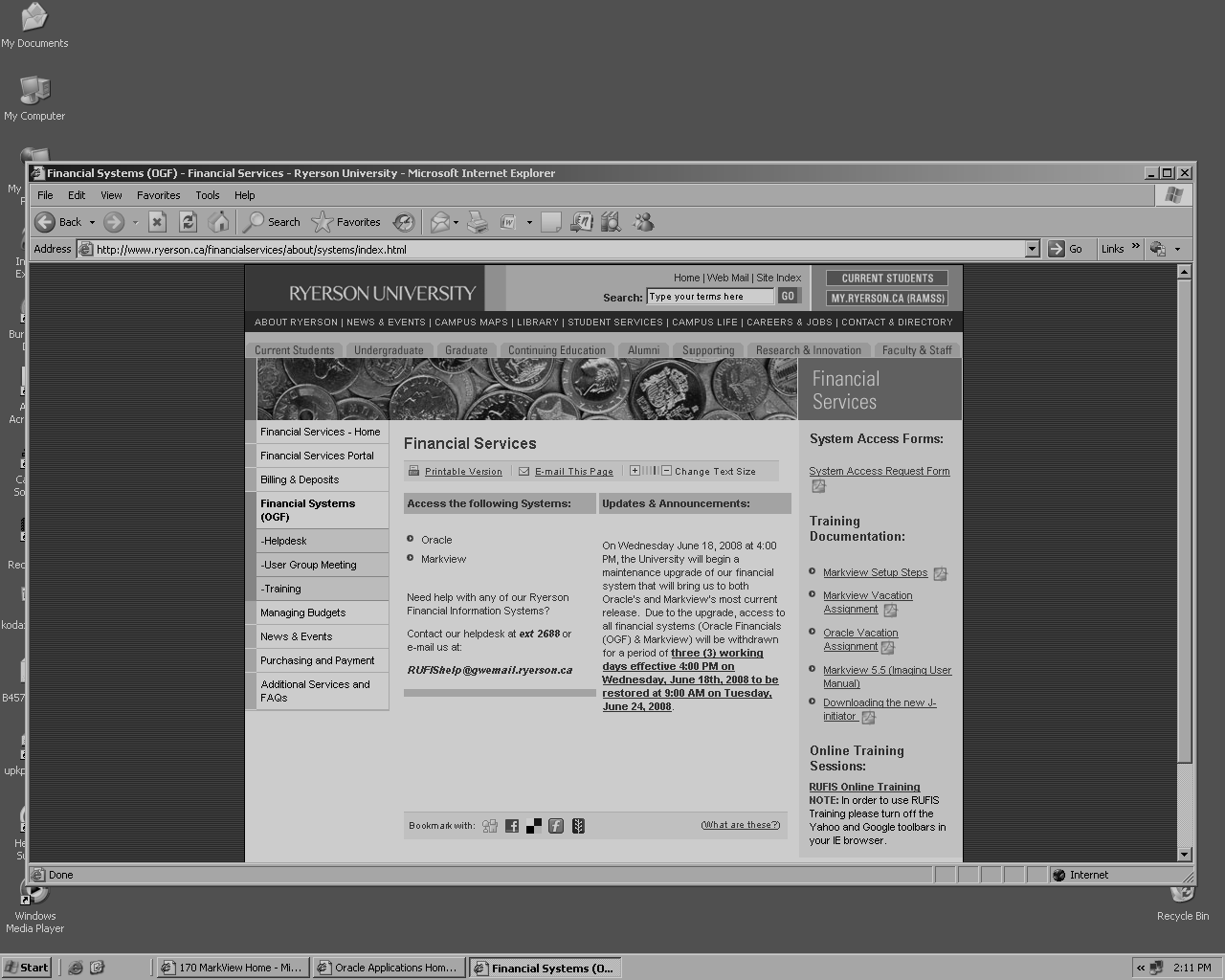Screen dimensions: 1225x980
Task: Click the Print toolbar icon
Action: (478, 222)
